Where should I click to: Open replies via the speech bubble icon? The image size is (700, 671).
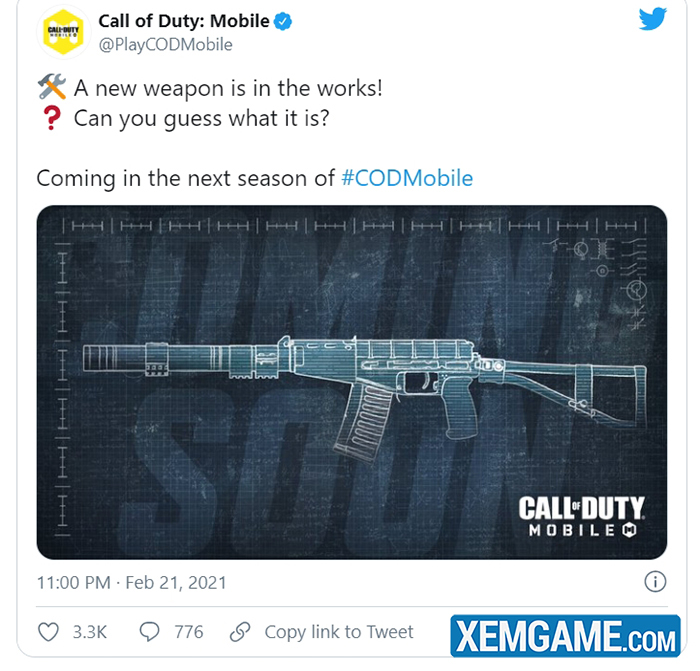150,632
